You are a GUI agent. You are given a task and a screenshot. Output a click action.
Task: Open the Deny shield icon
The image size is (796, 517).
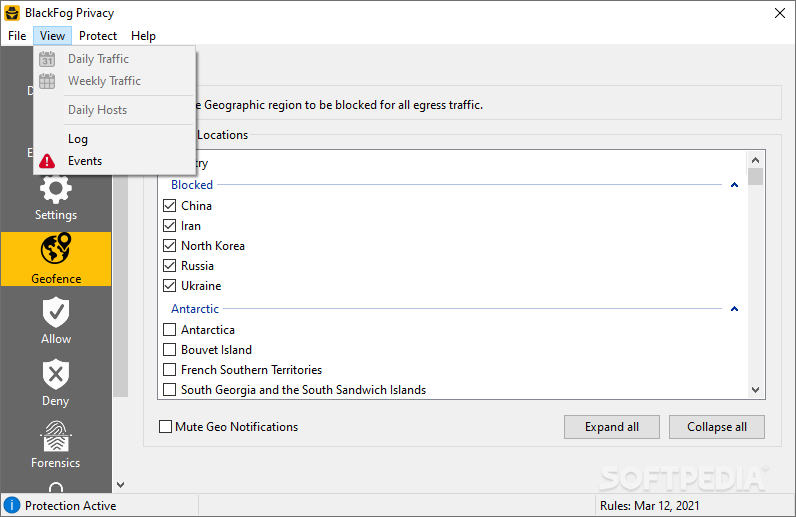pyautogui.click(x=56, y=374)
